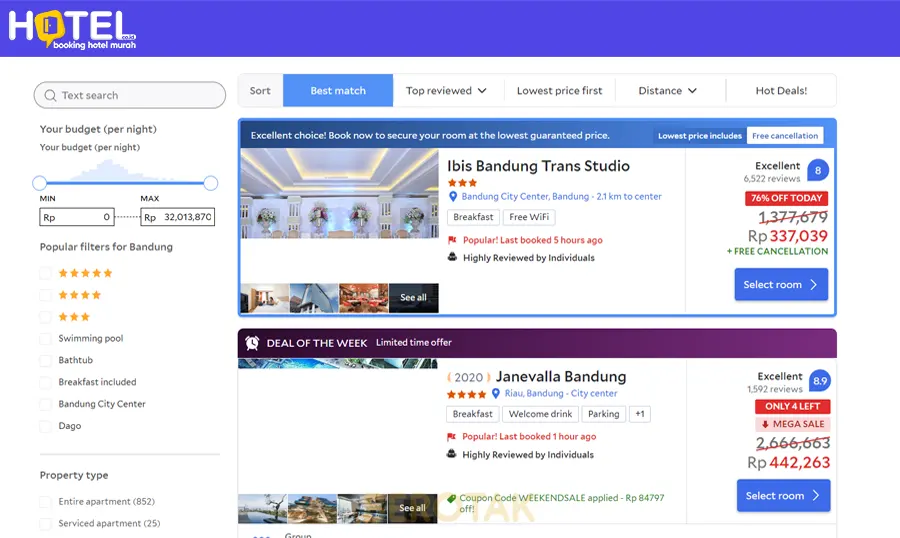
Task: Click the location pin next to Riau, Bandung
Action: (x=496, y=393)
